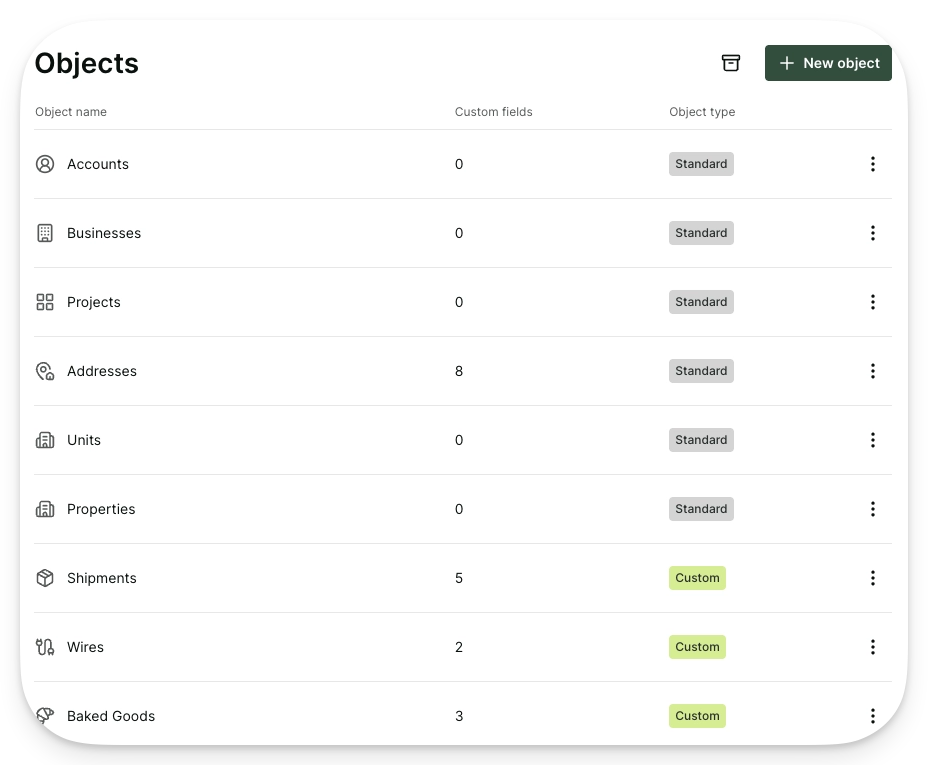Image resolution: width=928 pixels, height=765 pixels.
Task: Click custom fields count 0 for Accounts
Action: tap(459, 164)
